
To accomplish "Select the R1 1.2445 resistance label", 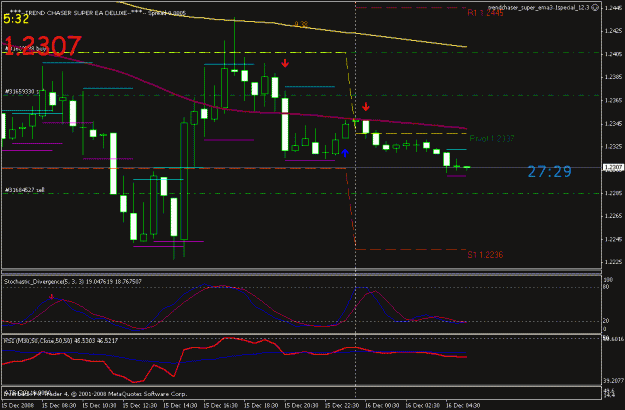I will 485,13.
